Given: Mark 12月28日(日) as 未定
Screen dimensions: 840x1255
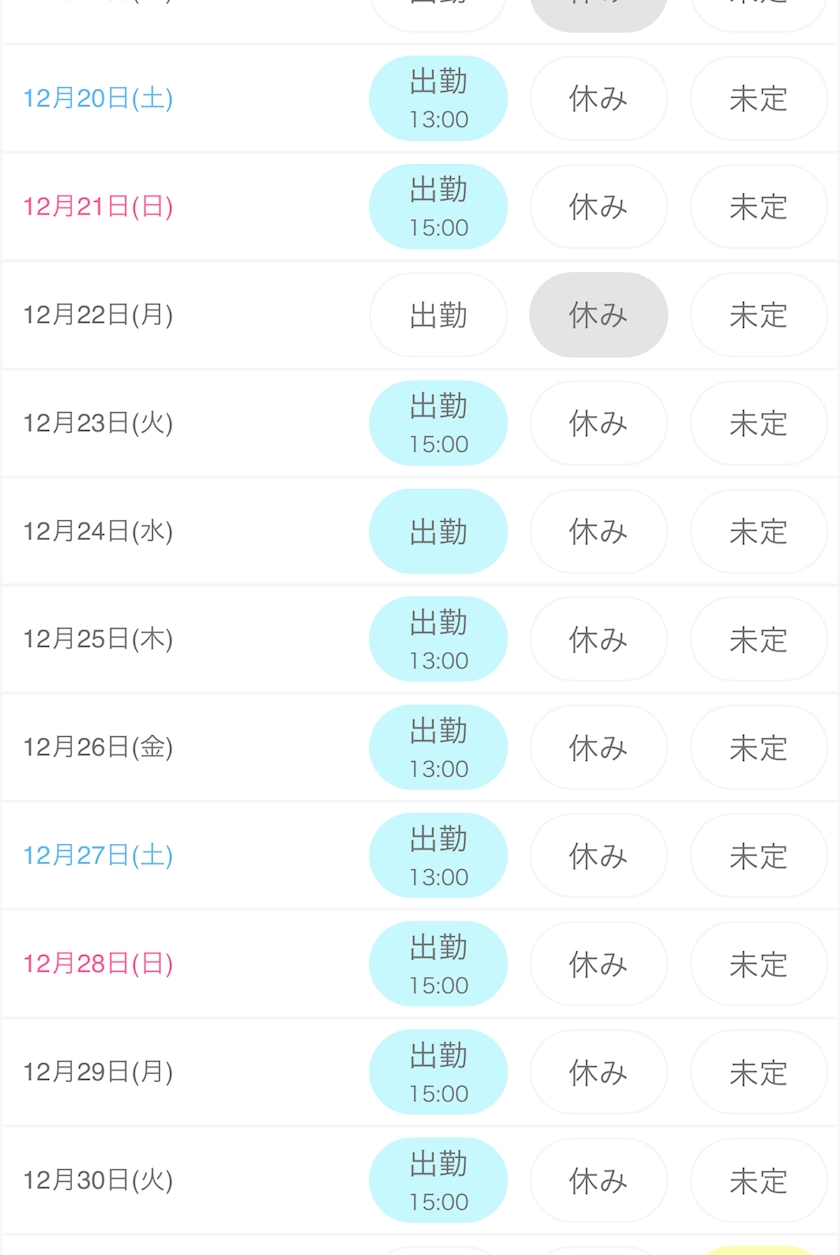Looking at the screenshot, I should tap(758, 964).
